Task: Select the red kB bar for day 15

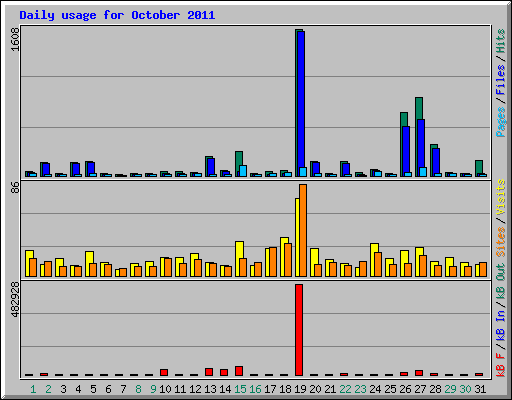Action: click(x=239, y=371)
